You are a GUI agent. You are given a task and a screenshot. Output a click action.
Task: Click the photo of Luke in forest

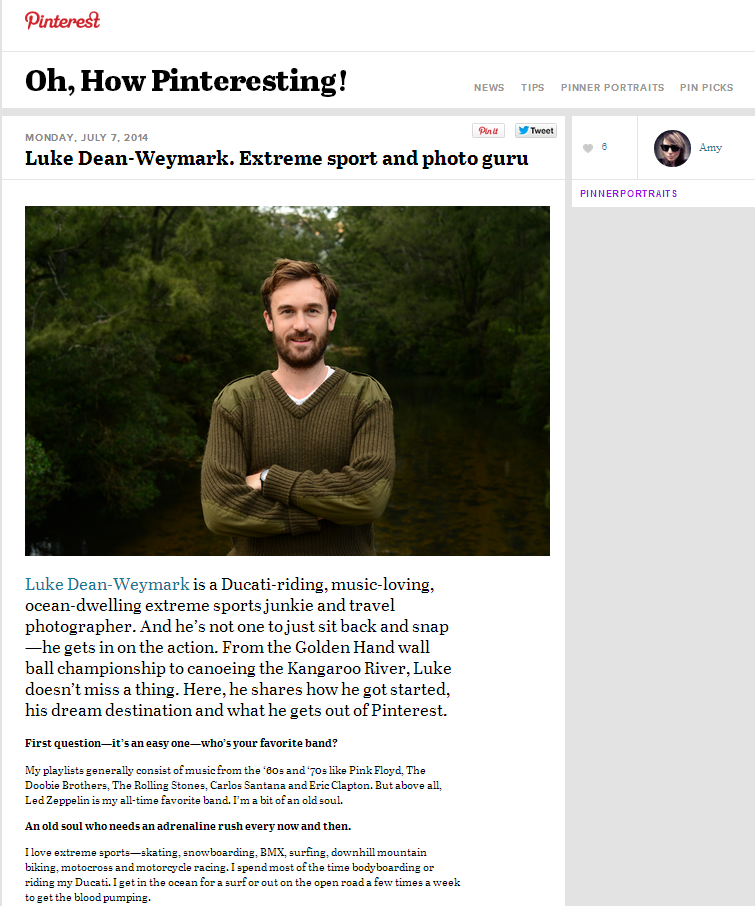pos(287,381)
